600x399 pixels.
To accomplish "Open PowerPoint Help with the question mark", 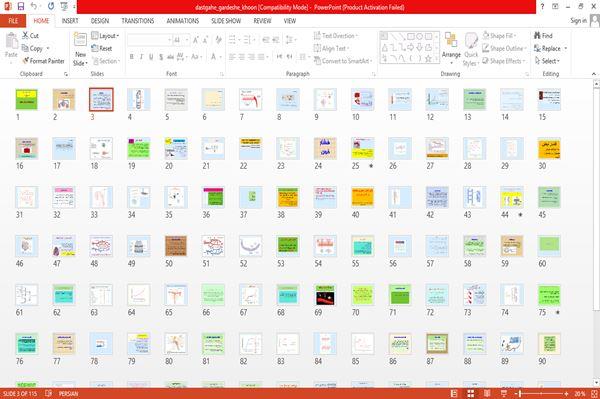I will tap(542, 7).
